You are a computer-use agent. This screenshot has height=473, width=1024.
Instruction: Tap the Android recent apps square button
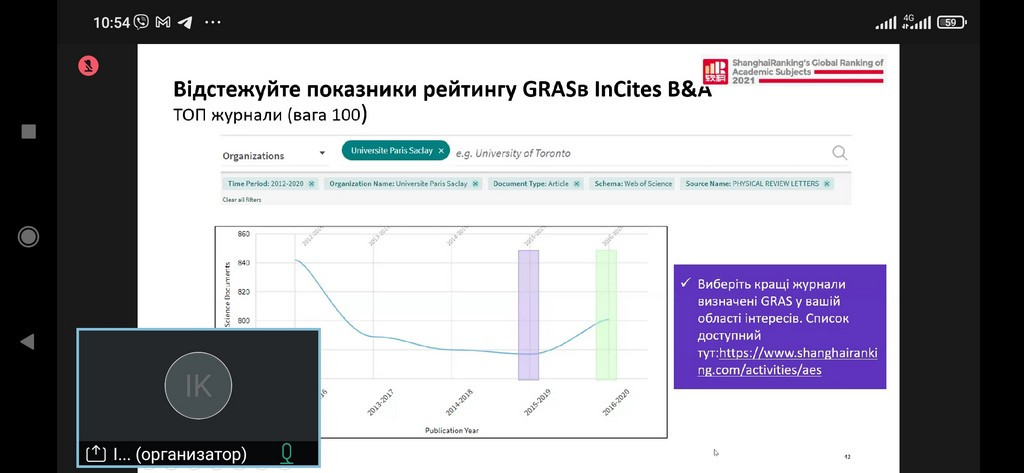pyautogui.click(x=28, y=131)
